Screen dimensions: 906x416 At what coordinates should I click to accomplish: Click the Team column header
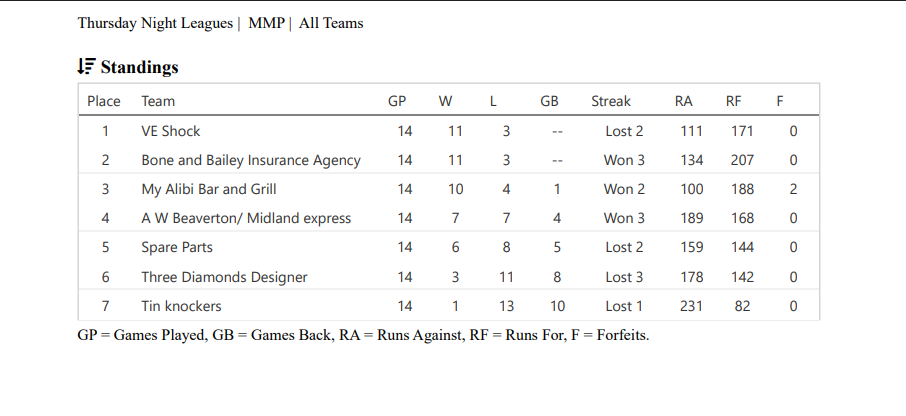tap(158, 101)
